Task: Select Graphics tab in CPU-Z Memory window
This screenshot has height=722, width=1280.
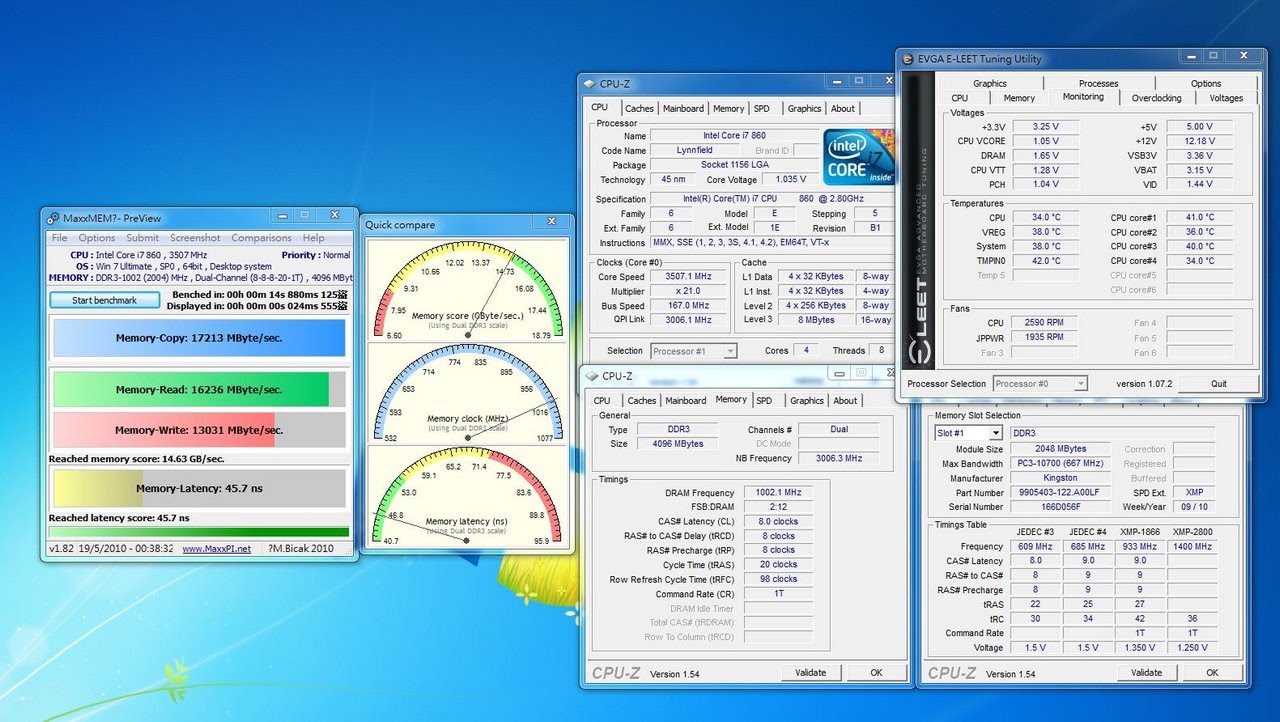Action: coord(806,401)
